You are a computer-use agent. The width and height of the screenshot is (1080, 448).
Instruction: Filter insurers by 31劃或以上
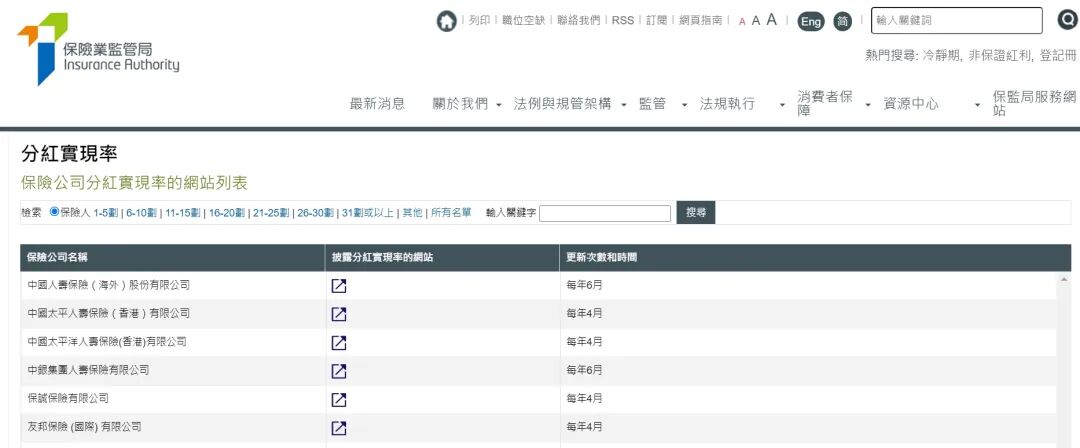tap(368, 213)
